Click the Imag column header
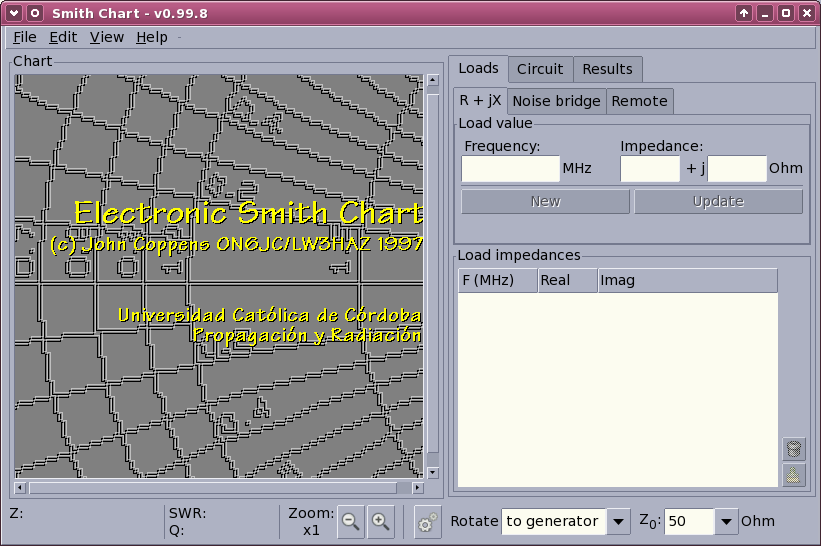The height and width of the screenshot is (546, 821). click(687, 281)
